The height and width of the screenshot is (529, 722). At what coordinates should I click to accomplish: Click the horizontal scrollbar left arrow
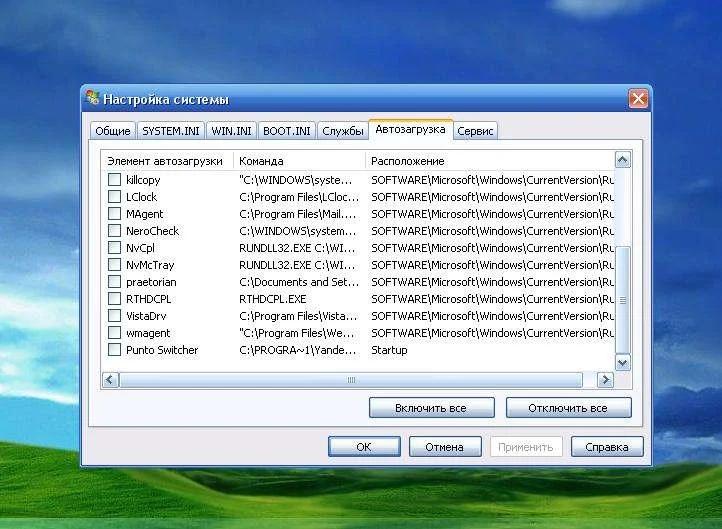tap(110, 380)
